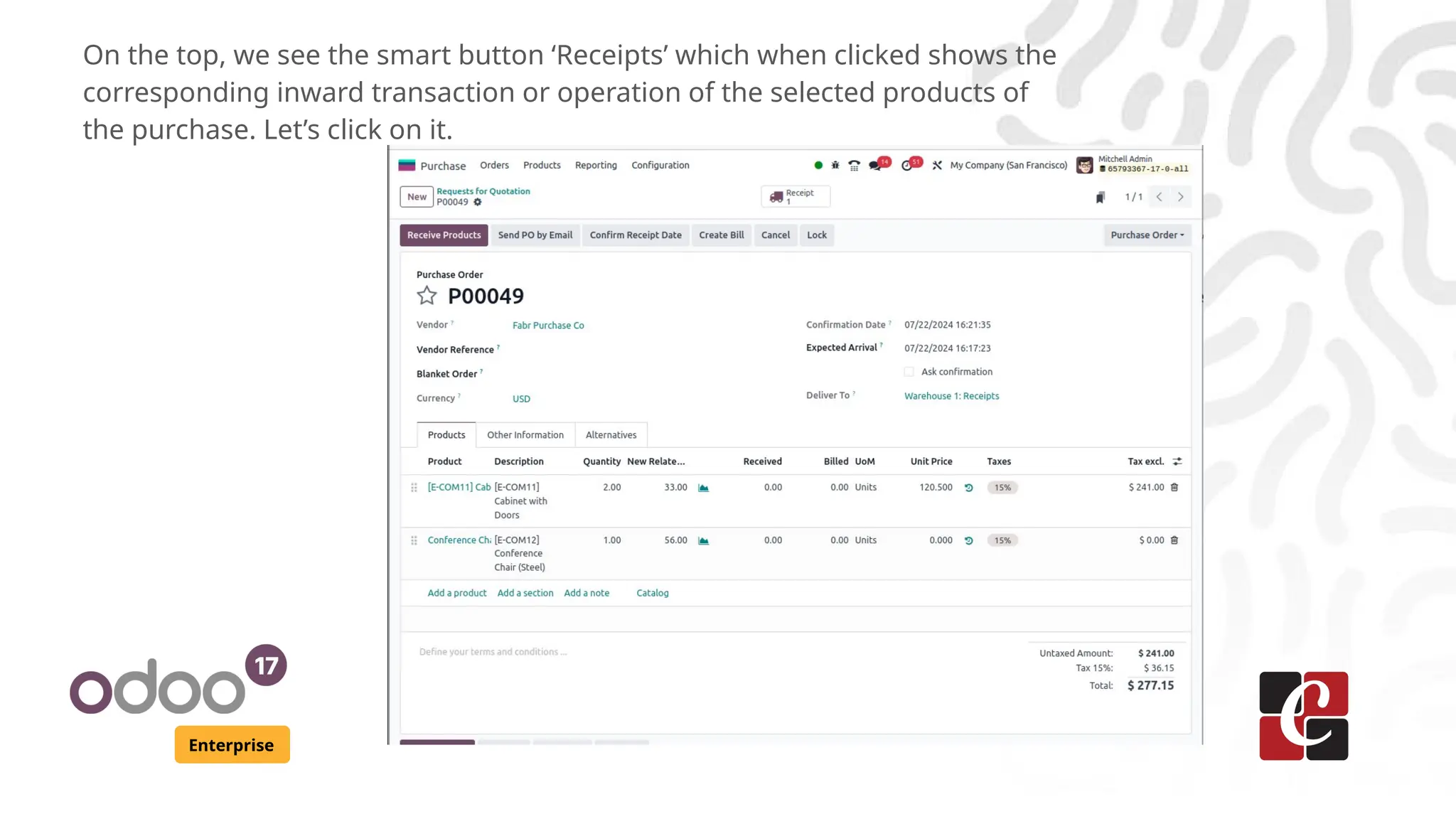The width and height of the screenshot is (1456, 819).
Task: Click Add a product link
Action: (x=457, y=593)
